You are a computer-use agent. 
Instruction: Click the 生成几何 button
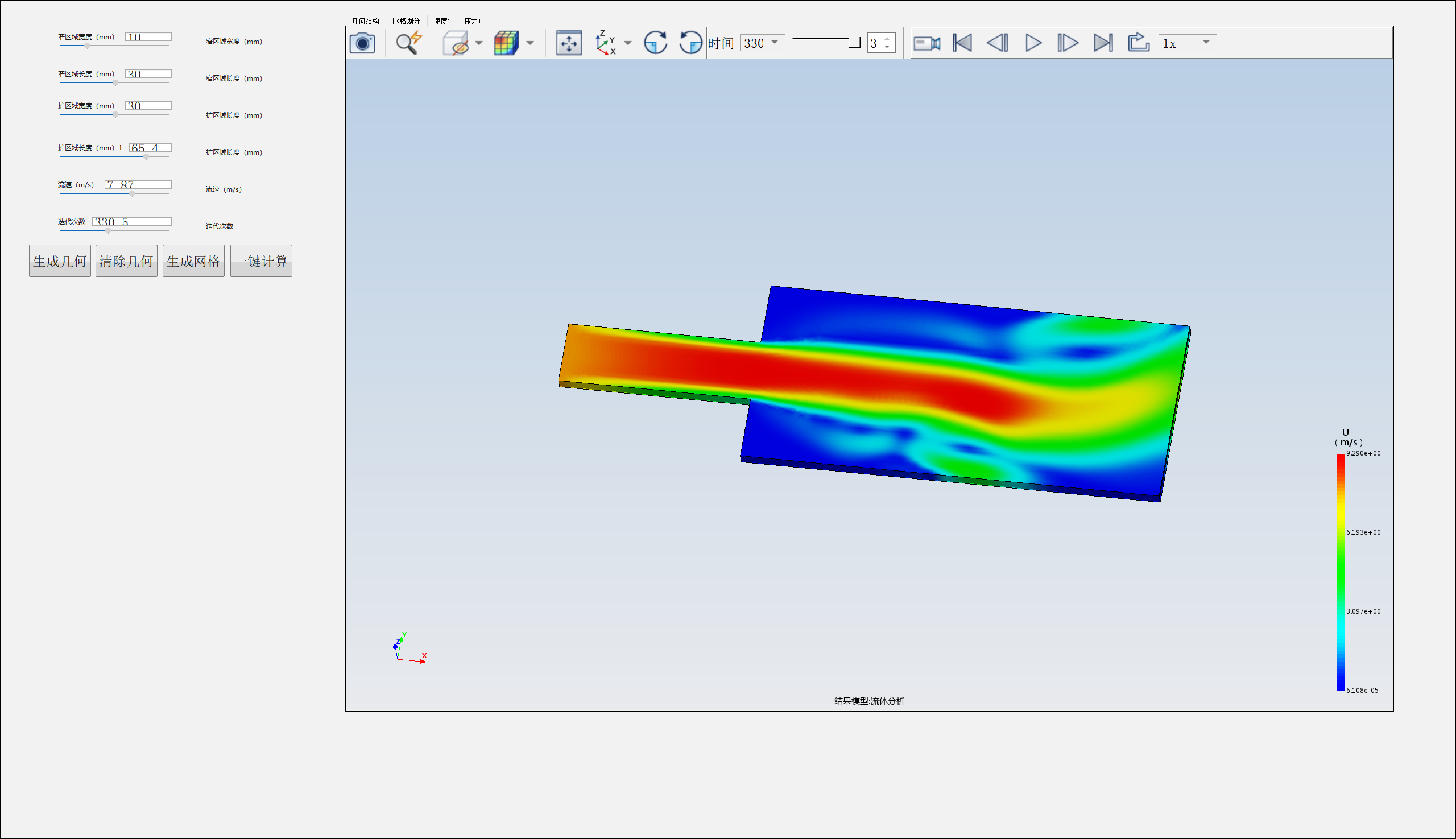tap(60, 261)
